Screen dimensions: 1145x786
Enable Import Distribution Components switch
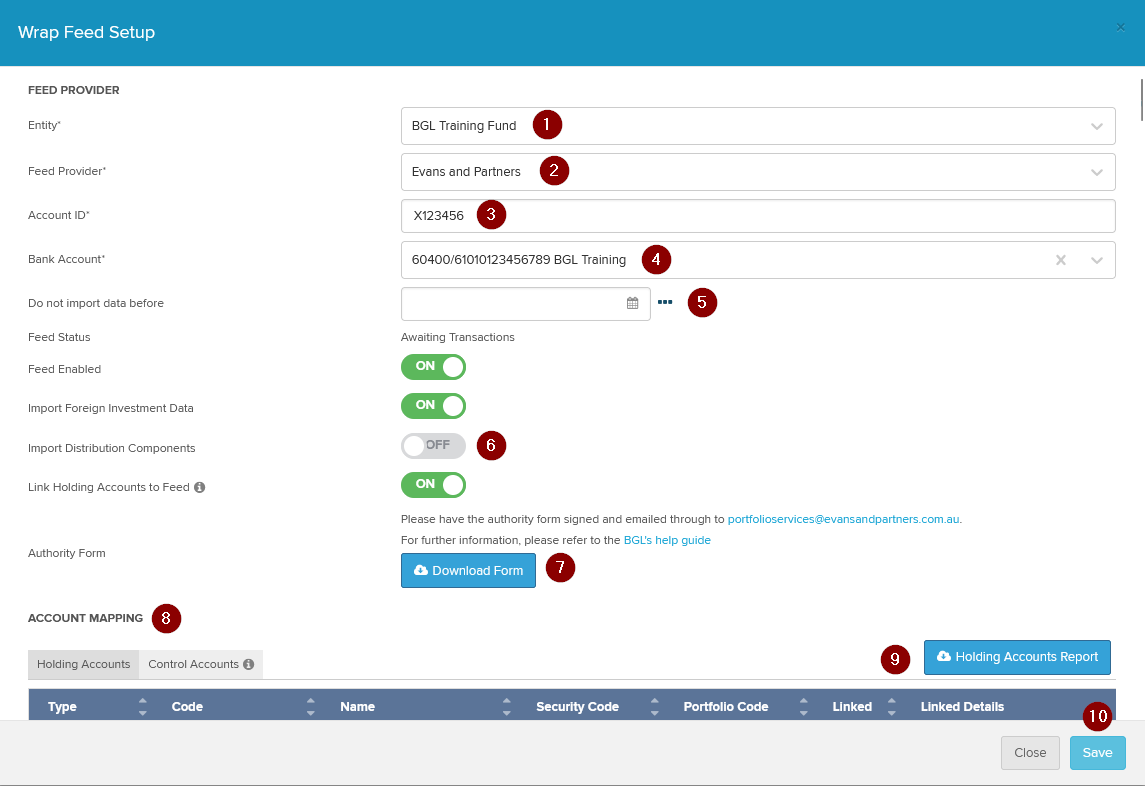point(433,446)
